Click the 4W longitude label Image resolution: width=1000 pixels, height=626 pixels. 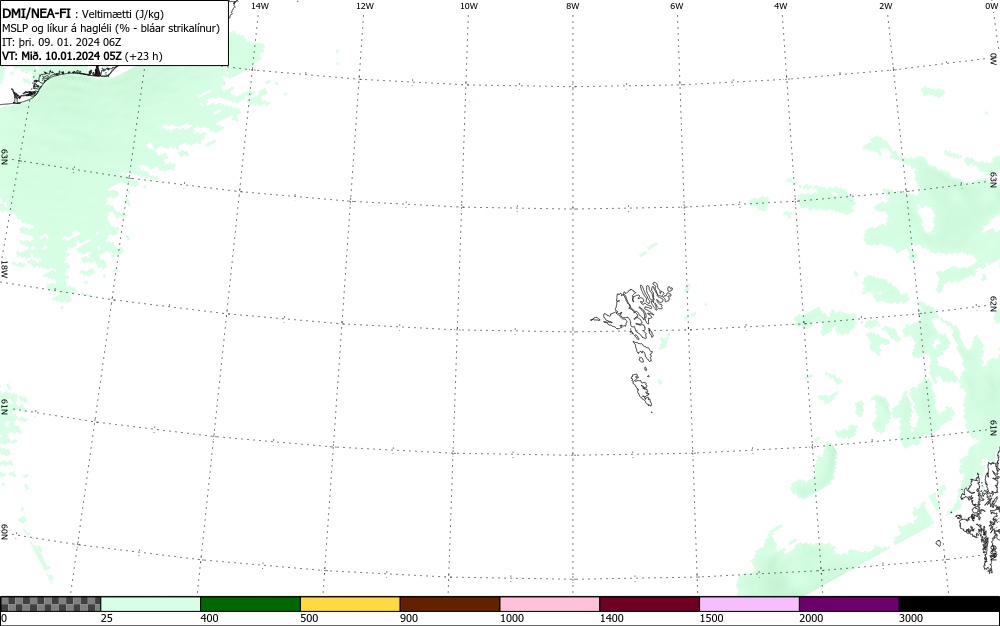tap(781, 6)
